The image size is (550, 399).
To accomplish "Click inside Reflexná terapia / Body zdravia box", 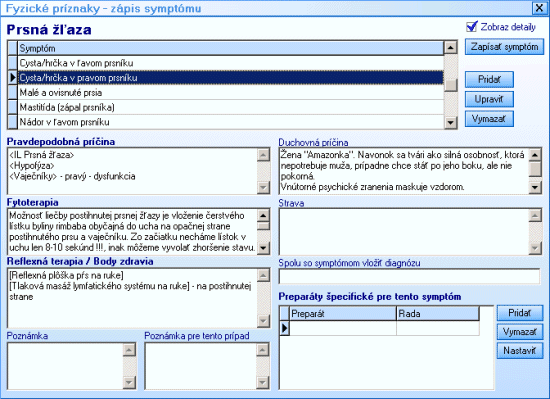I will pyautogui.click(x=133, y=298).
